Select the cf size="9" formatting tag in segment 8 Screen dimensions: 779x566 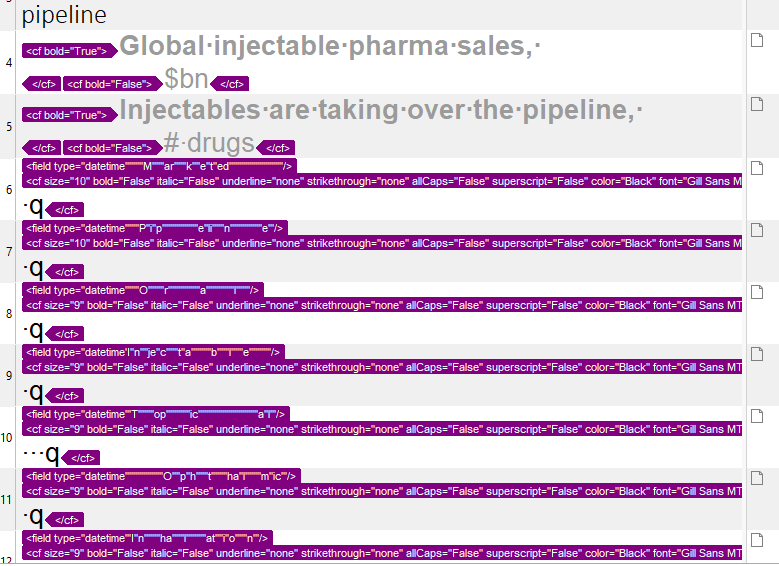pos(382,305)
